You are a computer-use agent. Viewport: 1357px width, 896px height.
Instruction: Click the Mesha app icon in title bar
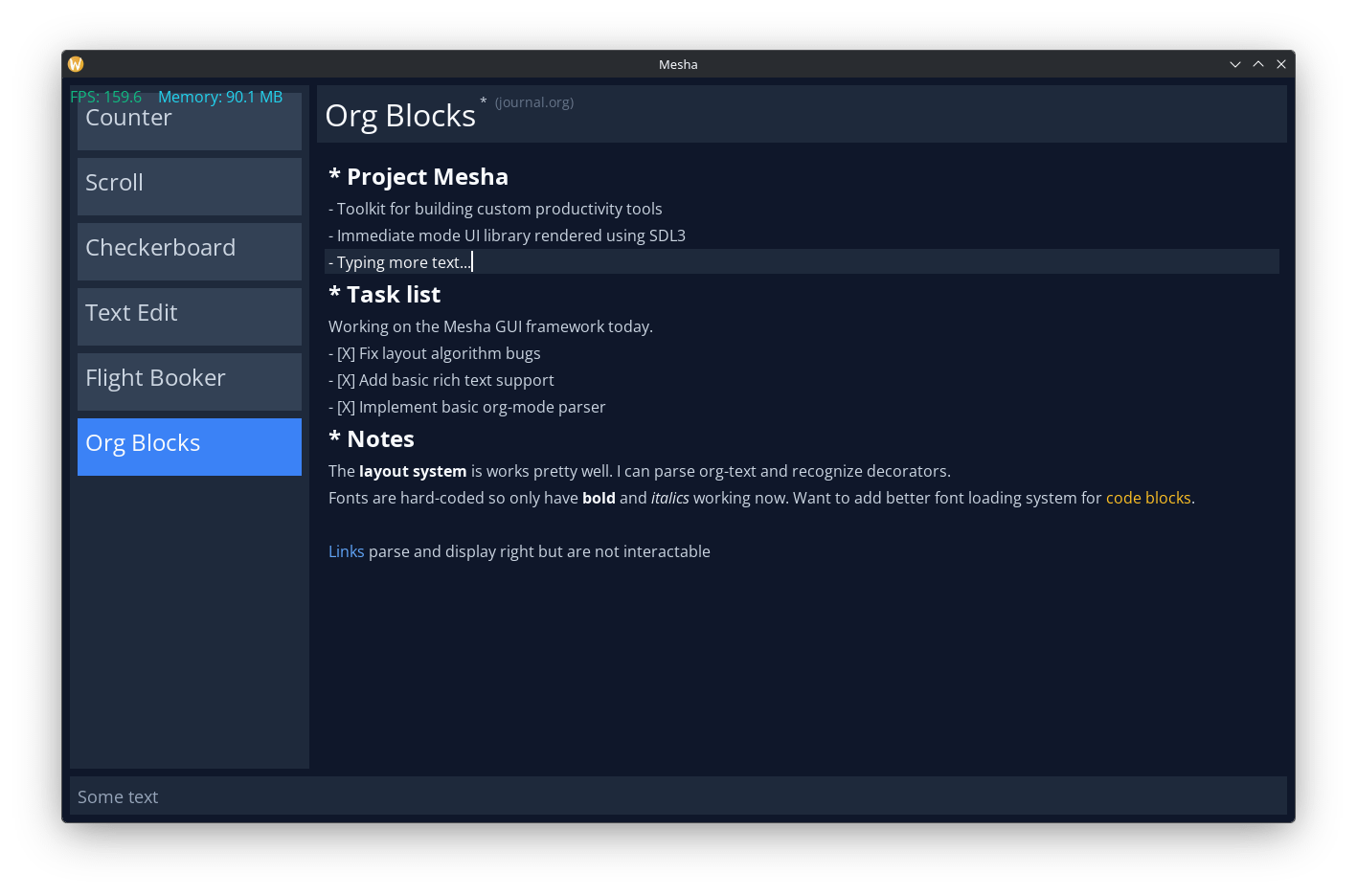[x=76, y=64]
